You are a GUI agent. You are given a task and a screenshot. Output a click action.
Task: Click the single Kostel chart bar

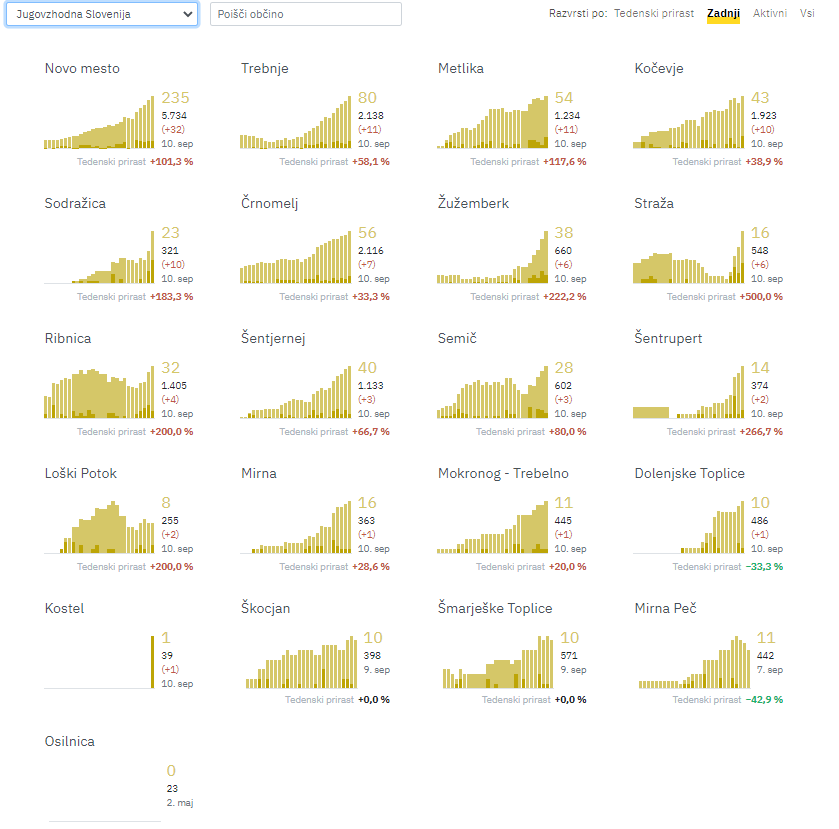click(x=152, y=662)
